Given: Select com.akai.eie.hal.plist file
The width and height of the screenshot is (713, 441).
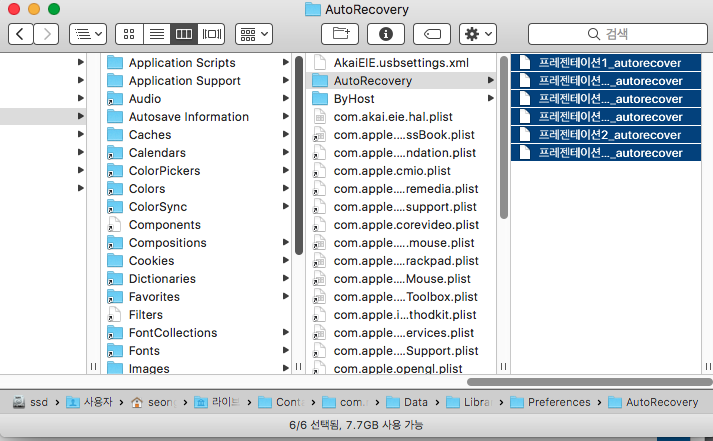Looking at the screenshot, I should [402, 117].
